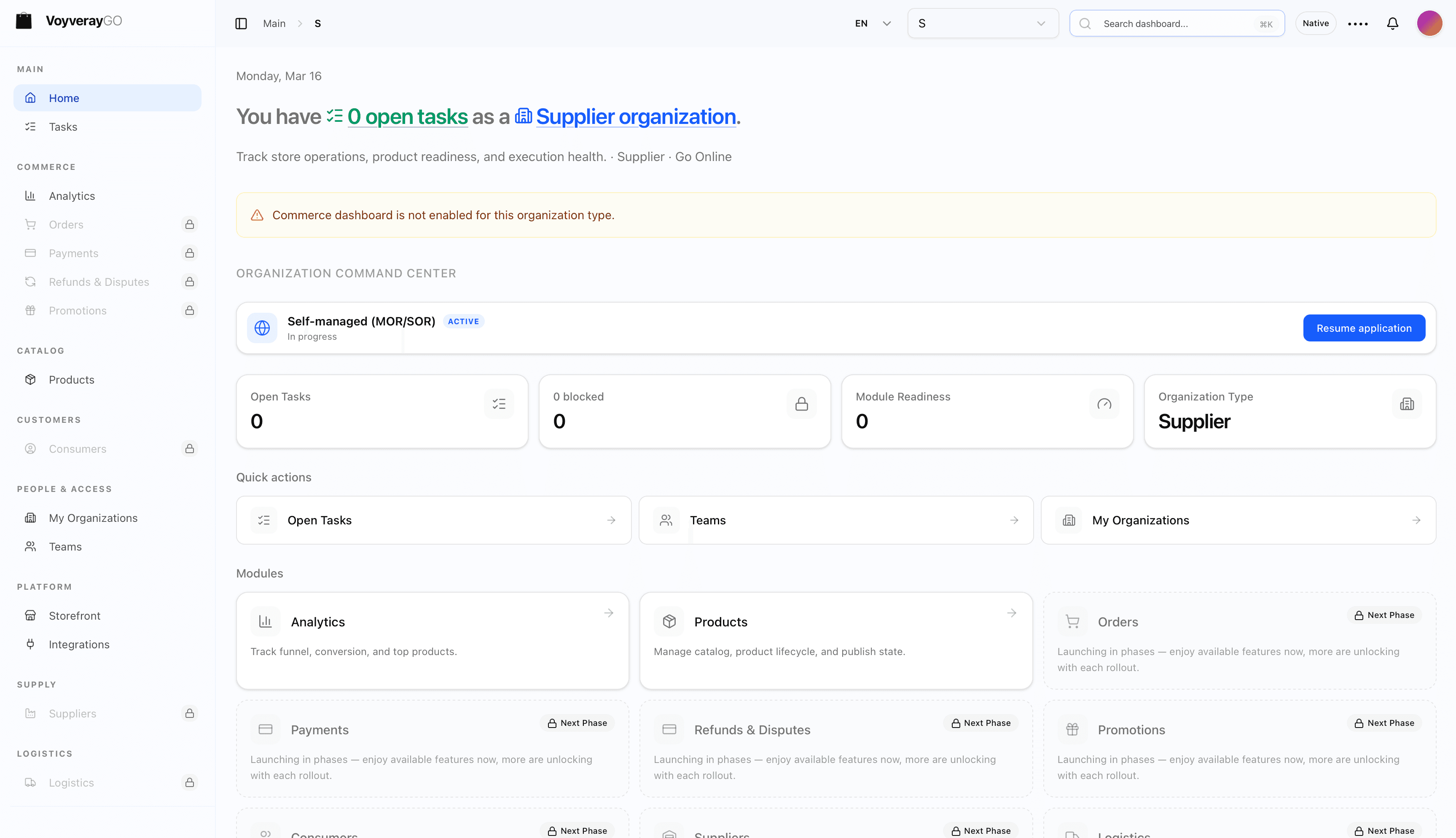Select locked Suppliers sidebar item
This screenshot has height=838, width=1456.
click(x=107, y=714)
